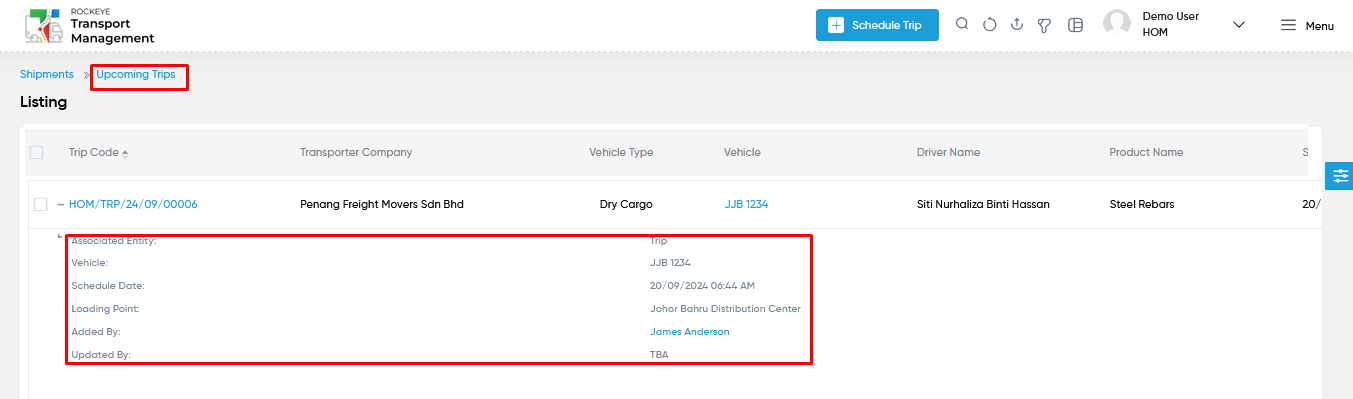Open the column layout icon

point(1076,25)
